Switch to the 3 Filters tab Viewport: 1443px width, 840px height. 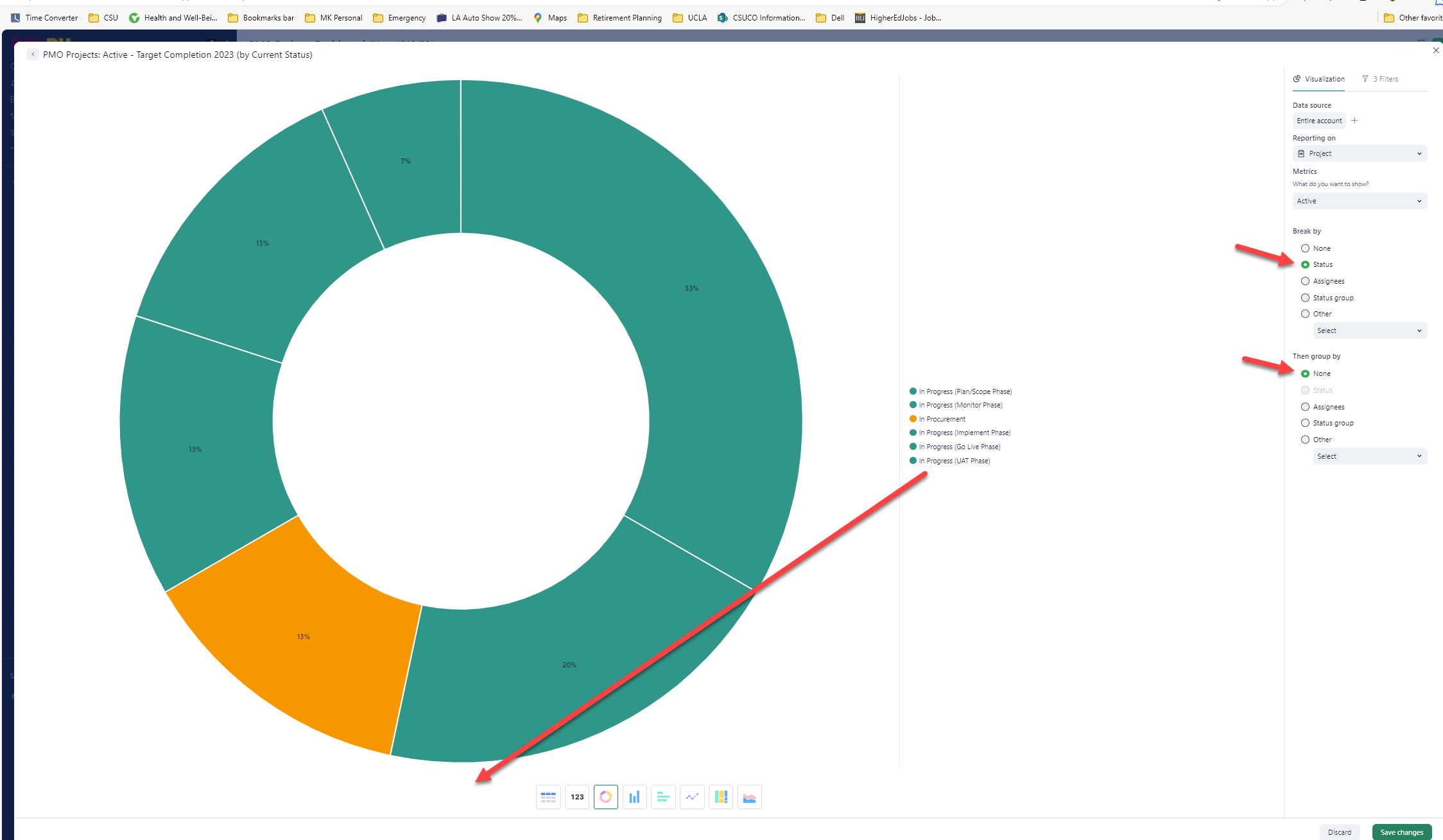click(x=1380, y=79)
